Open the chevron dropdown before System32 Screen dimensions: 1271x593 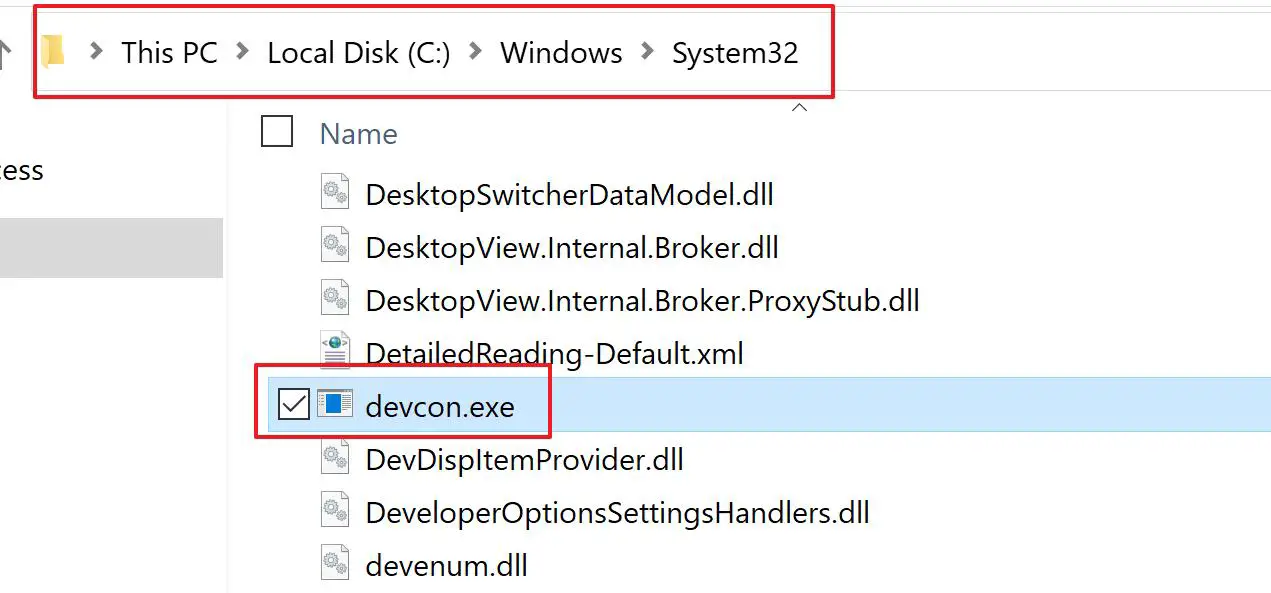(647, 52)
